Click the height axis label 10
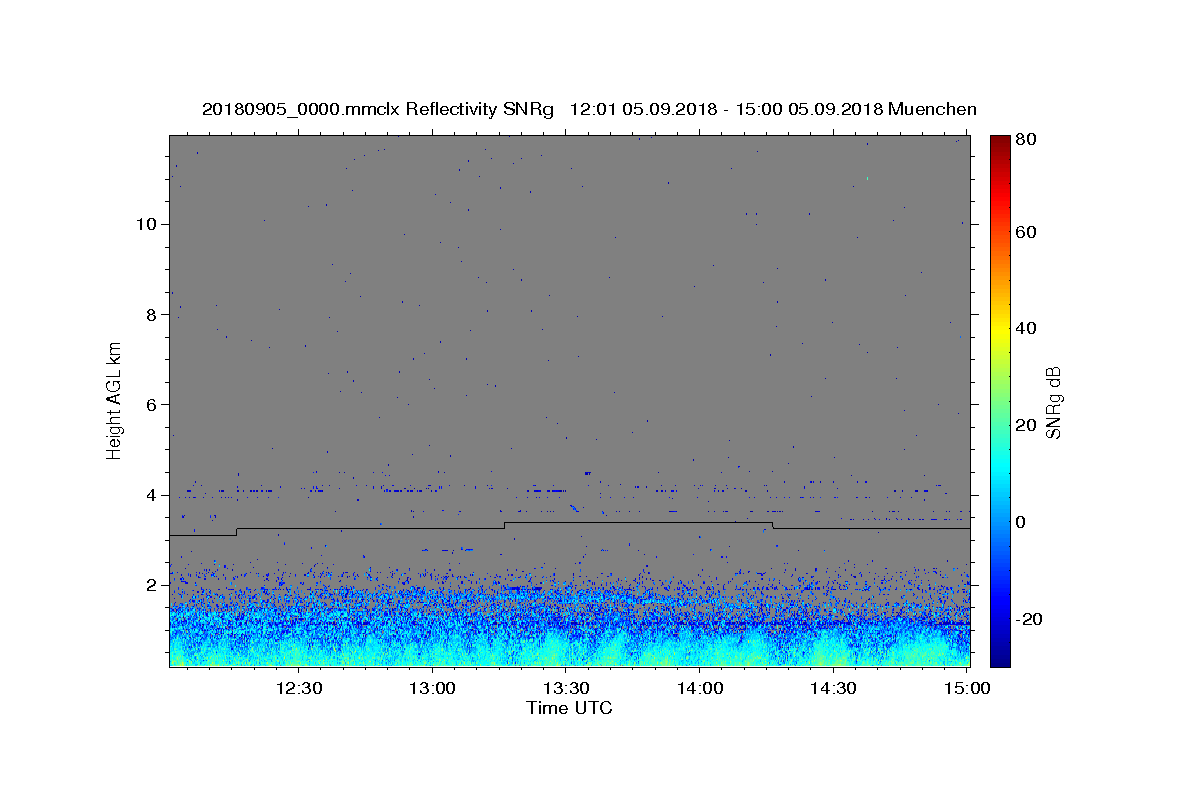The width and height of the screenshot is (1200, 800). (146, 224)
